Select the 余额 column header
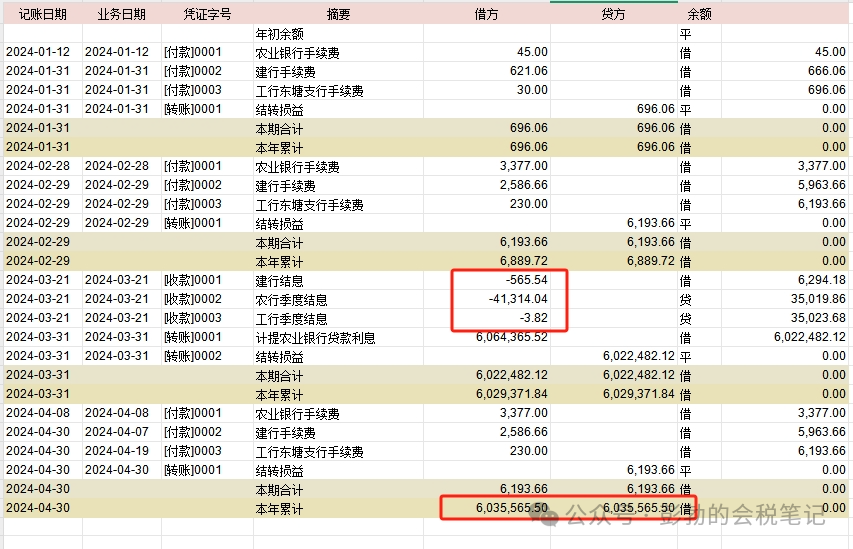 [x=699, y=14]
